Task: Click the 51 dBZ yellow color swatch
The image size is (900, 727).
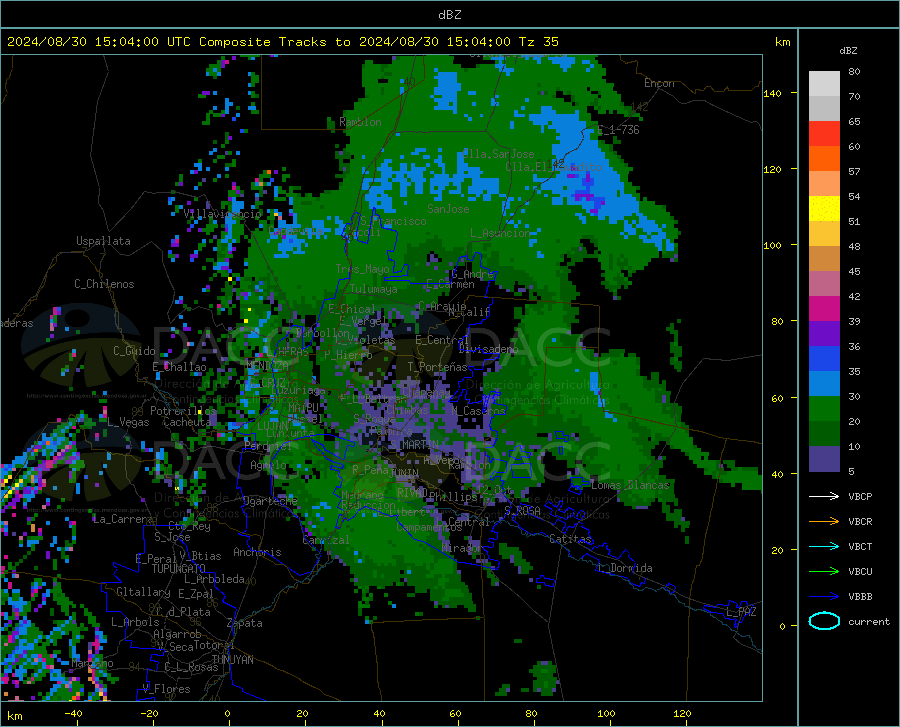Action: (824, 208)
